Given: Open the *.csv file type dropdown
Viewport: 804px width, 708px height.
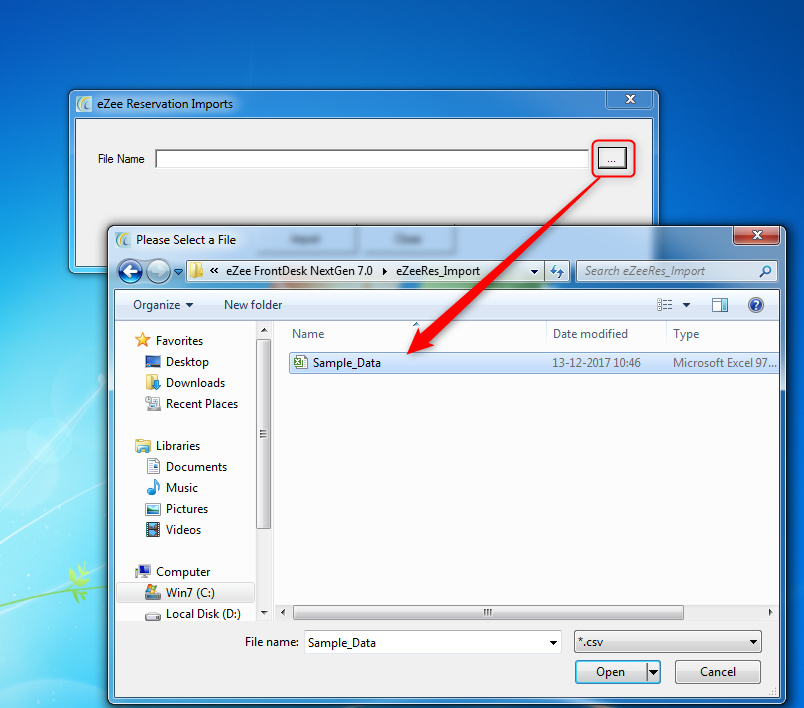Looking at the screenshot, I should (x=668, y=642).
